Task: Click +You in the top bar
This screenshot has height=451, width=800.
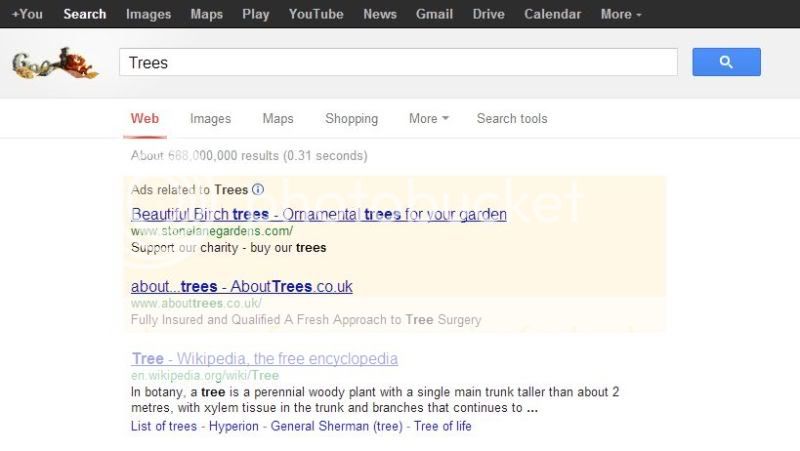Action: click(27, 14)
